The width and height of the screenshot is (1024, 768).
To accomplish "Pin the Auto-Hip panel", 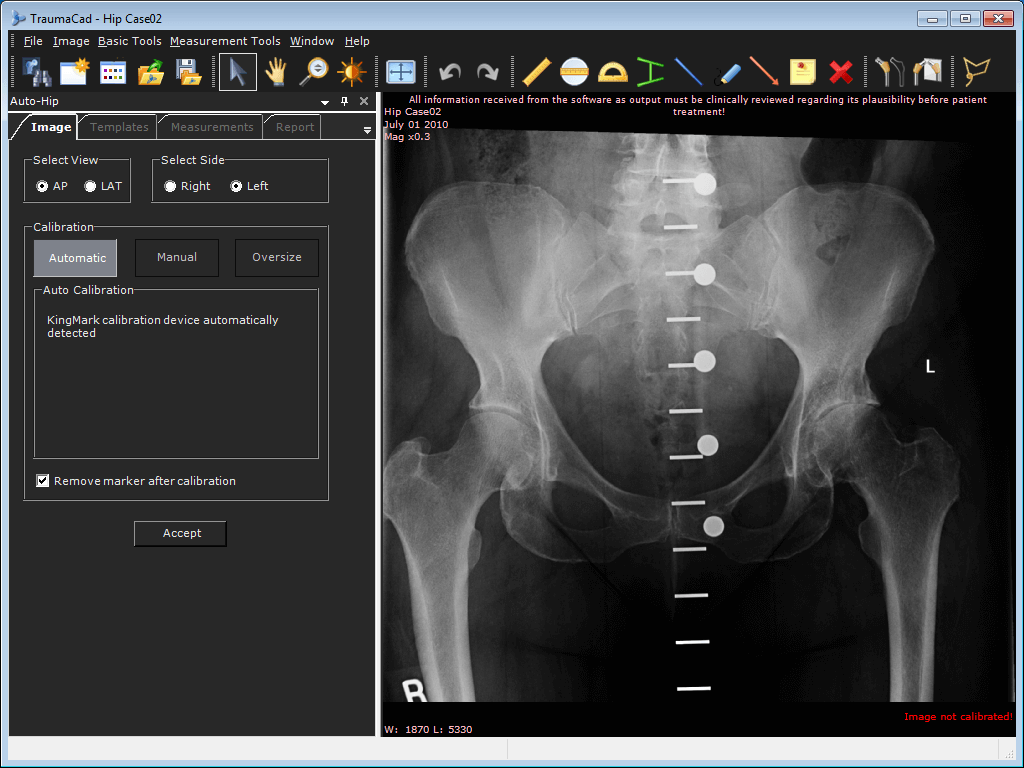I will coord(344,101).
